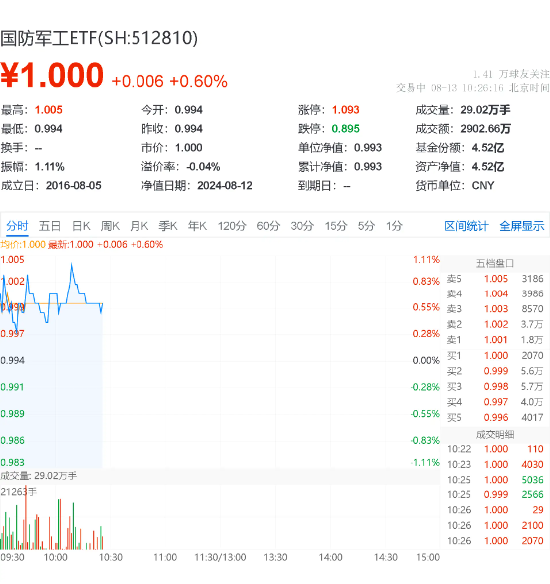The width and height of the screenshot is (550, 584).
Task: Switch to the 月K chart tab
Action: [x=139, y=226]
